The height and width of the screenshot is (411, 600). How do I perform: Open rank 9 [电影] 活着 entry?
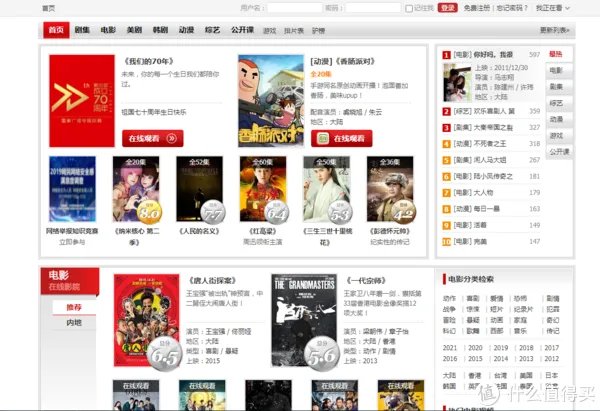tap(470, 225)
